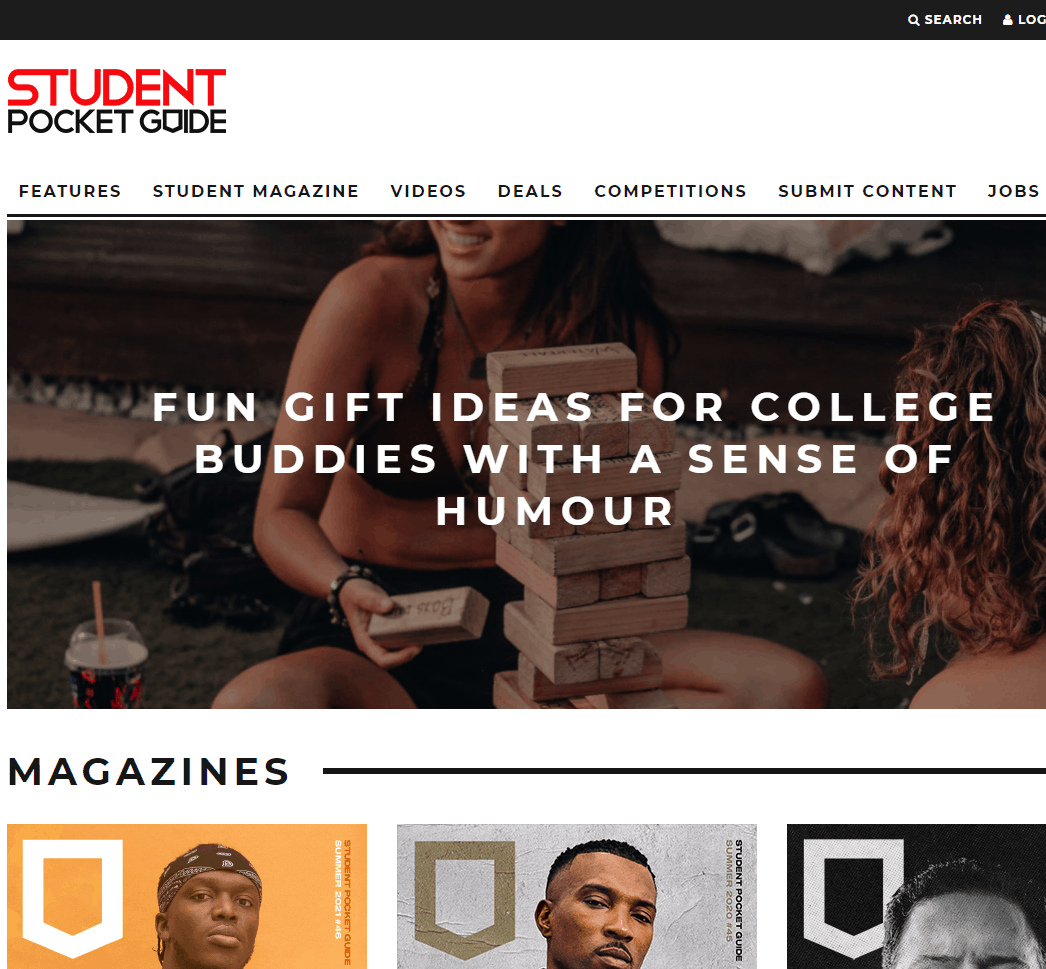The width and height of the screenshot is (1046, 969).
Task: Open the Deals page
Action: (530, 191)
